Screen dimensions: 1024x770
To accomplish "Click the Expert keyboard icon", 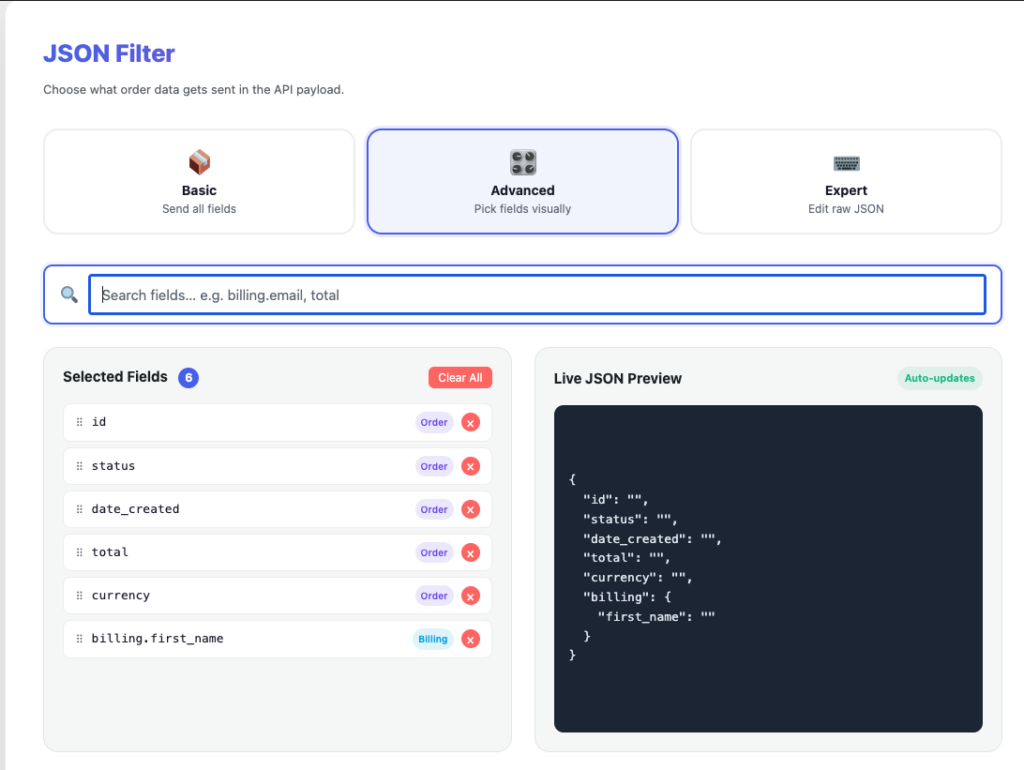I will point(846,163).
